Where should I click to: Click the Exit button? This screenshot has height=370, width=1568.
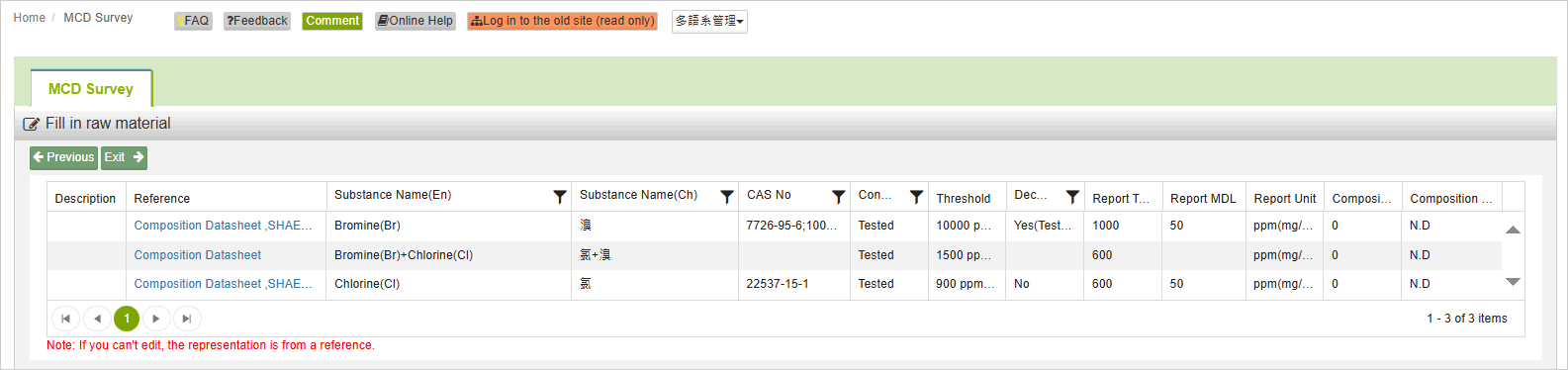[x=124, y=157]
